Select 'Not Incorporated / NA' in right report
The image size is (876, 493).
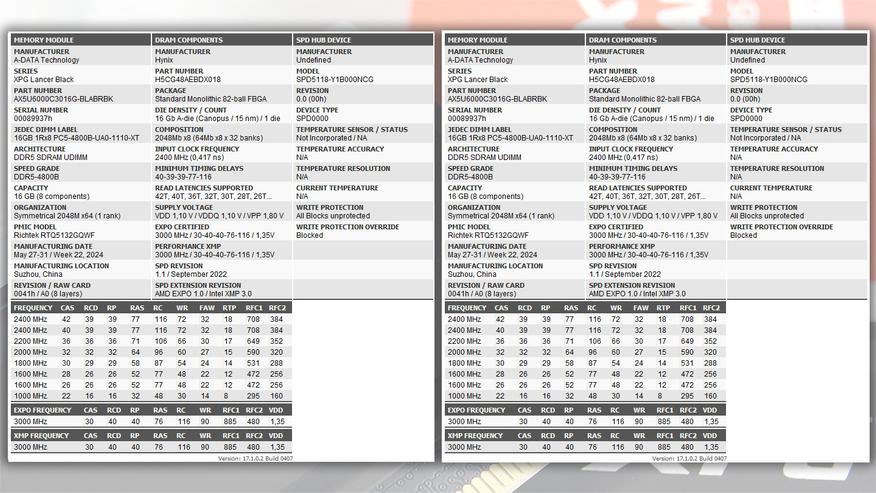tap(765, 138)
